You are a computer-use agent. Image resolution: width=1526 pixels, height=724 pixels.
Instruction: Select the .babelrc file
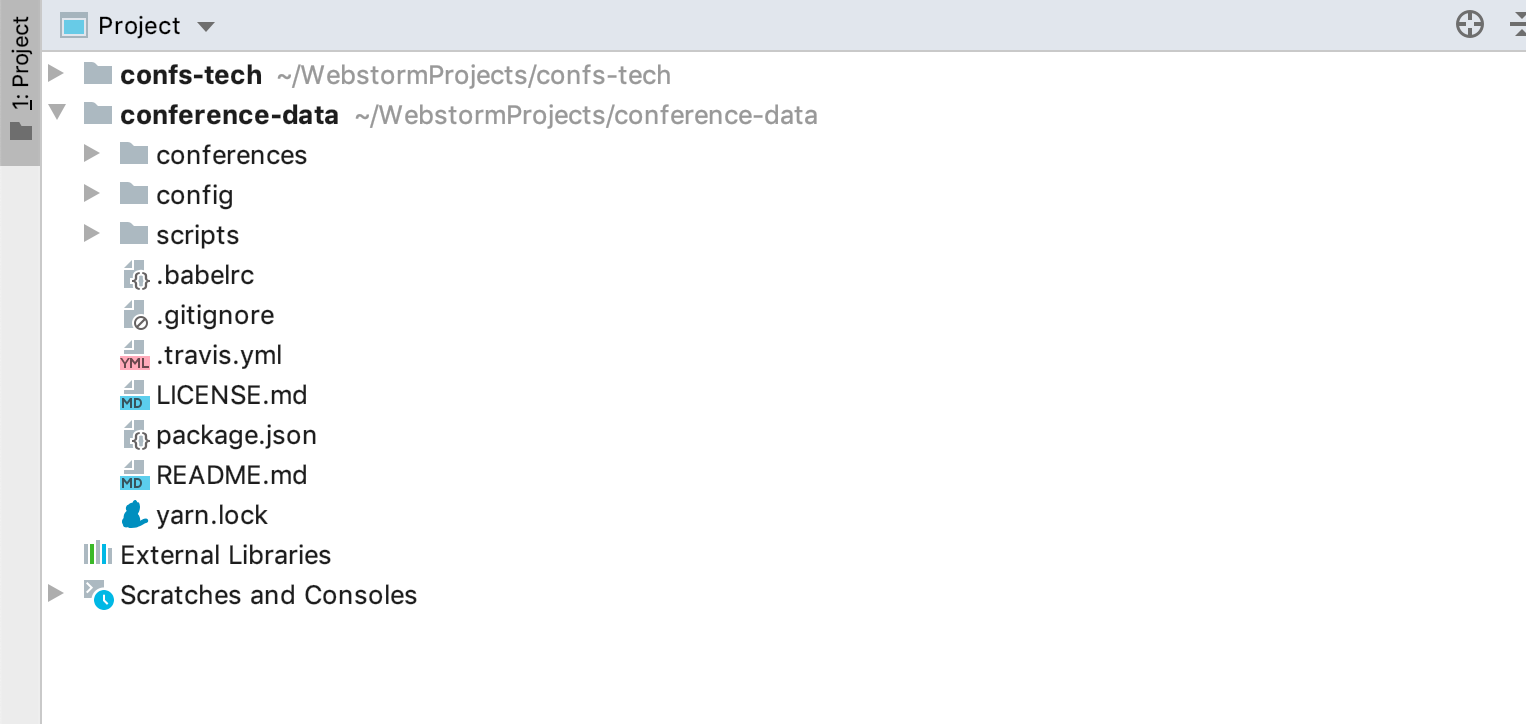tap(205, 275)
